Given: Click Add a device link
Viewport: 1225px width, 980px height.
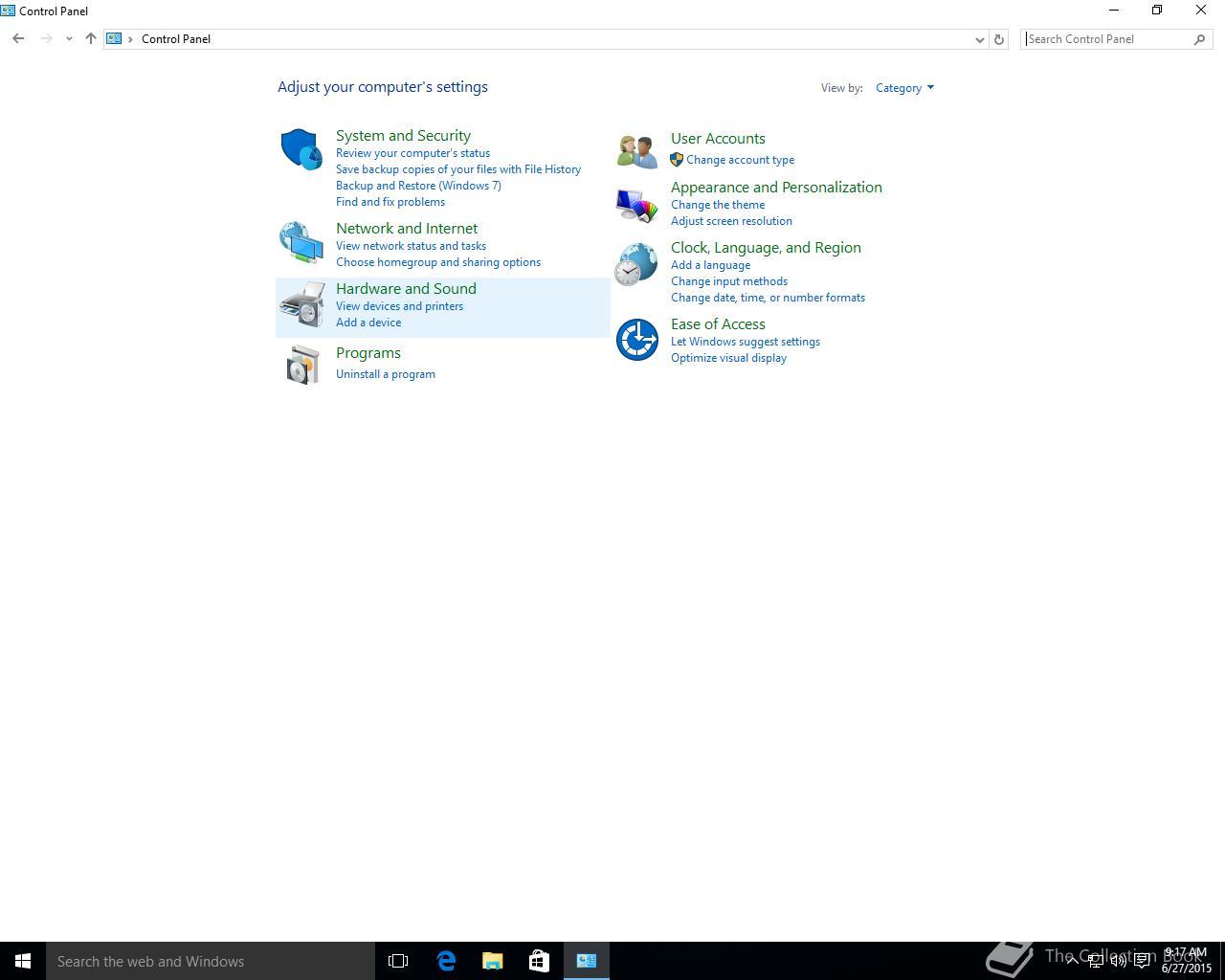Looking at the screenshot, I should (x=368, y=323).
